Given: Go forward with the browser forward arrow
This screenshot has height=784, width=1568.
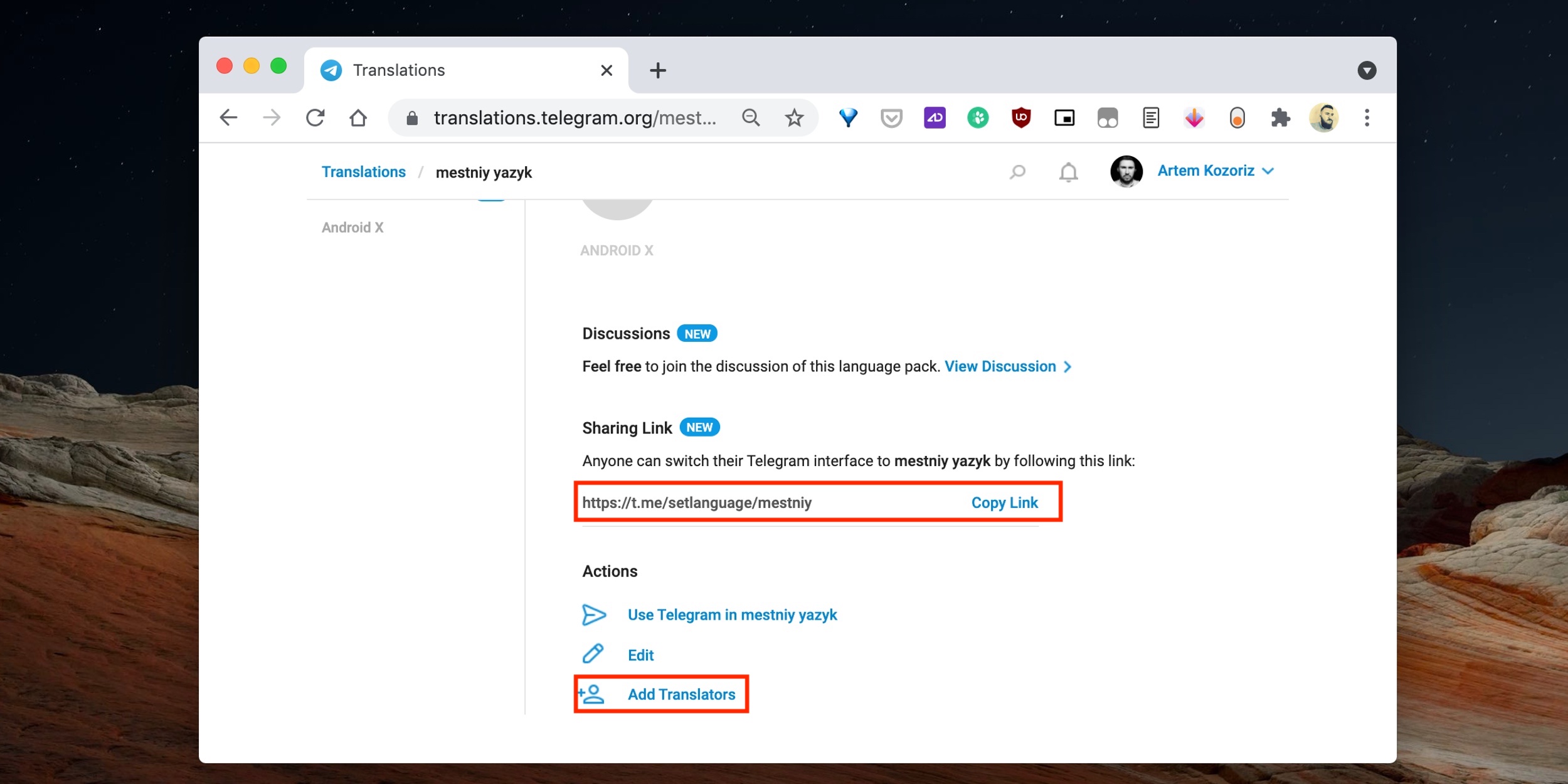Looking at the screenshot, I should click(272, 117).
